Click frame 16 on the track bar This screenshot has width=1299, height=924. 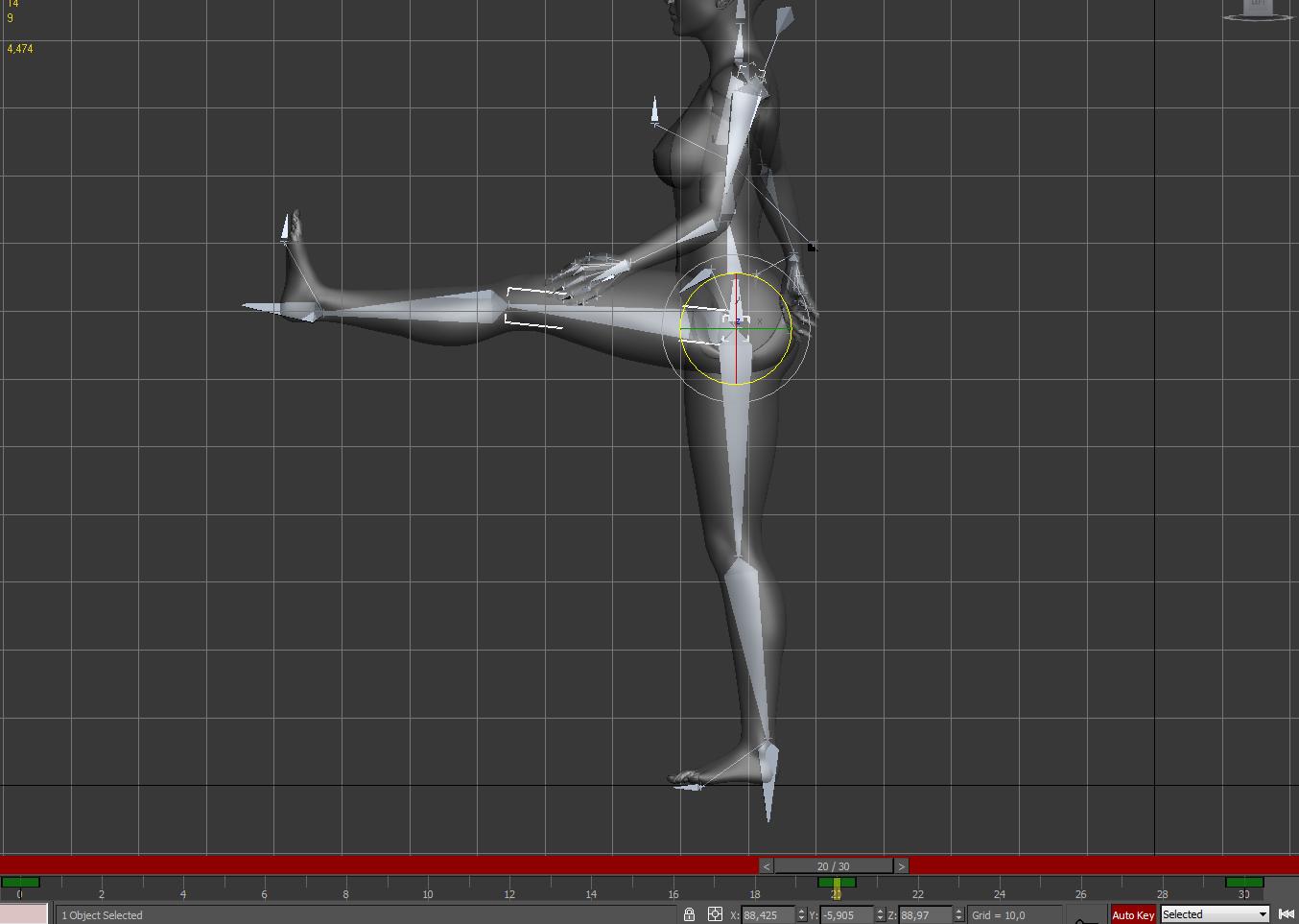click(x=673, y=892)
